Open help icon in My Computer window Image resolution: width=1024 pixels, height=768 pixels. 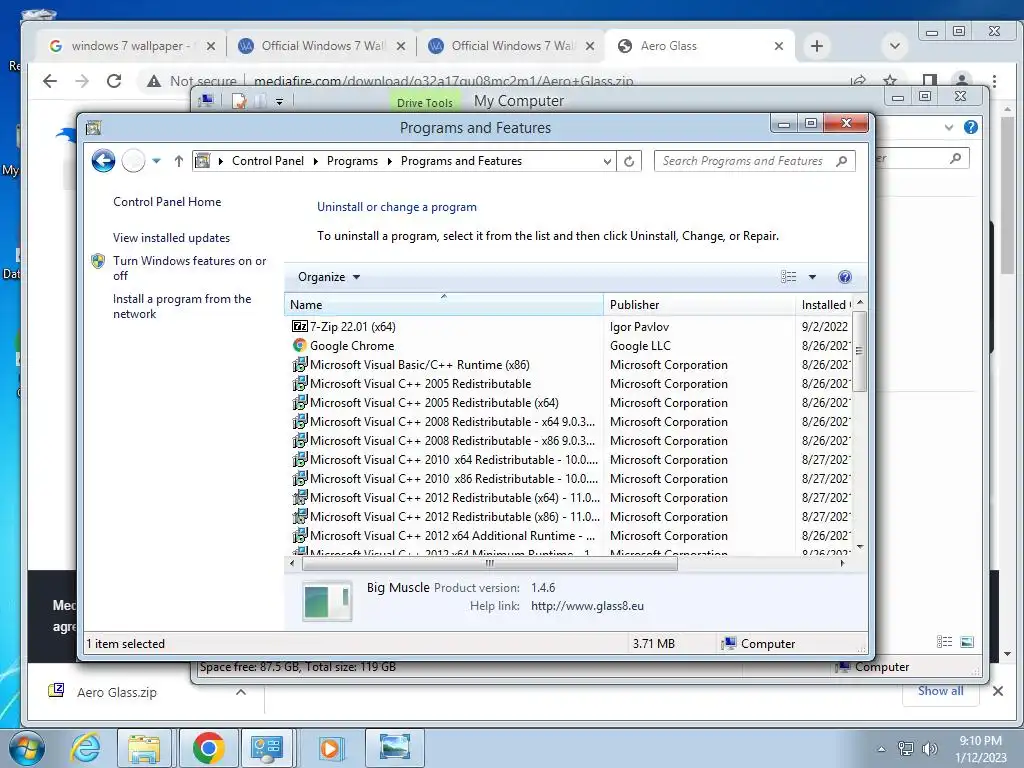(971, 127)
